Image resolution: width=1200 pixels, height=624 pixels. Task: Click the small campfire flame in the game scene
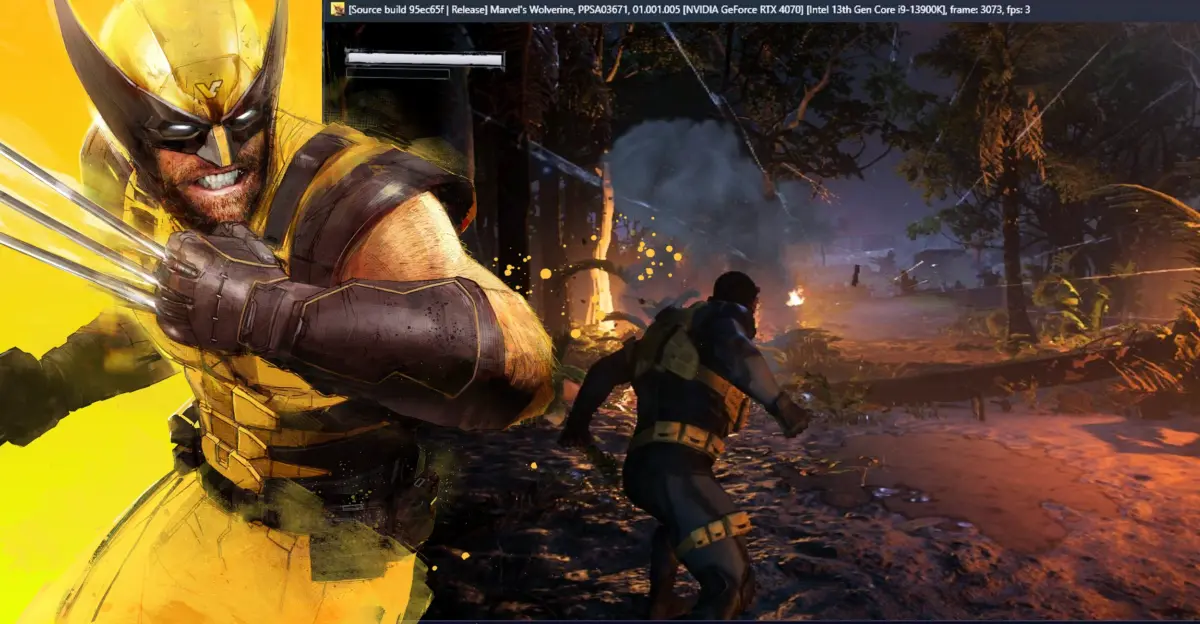coord(796,297)
